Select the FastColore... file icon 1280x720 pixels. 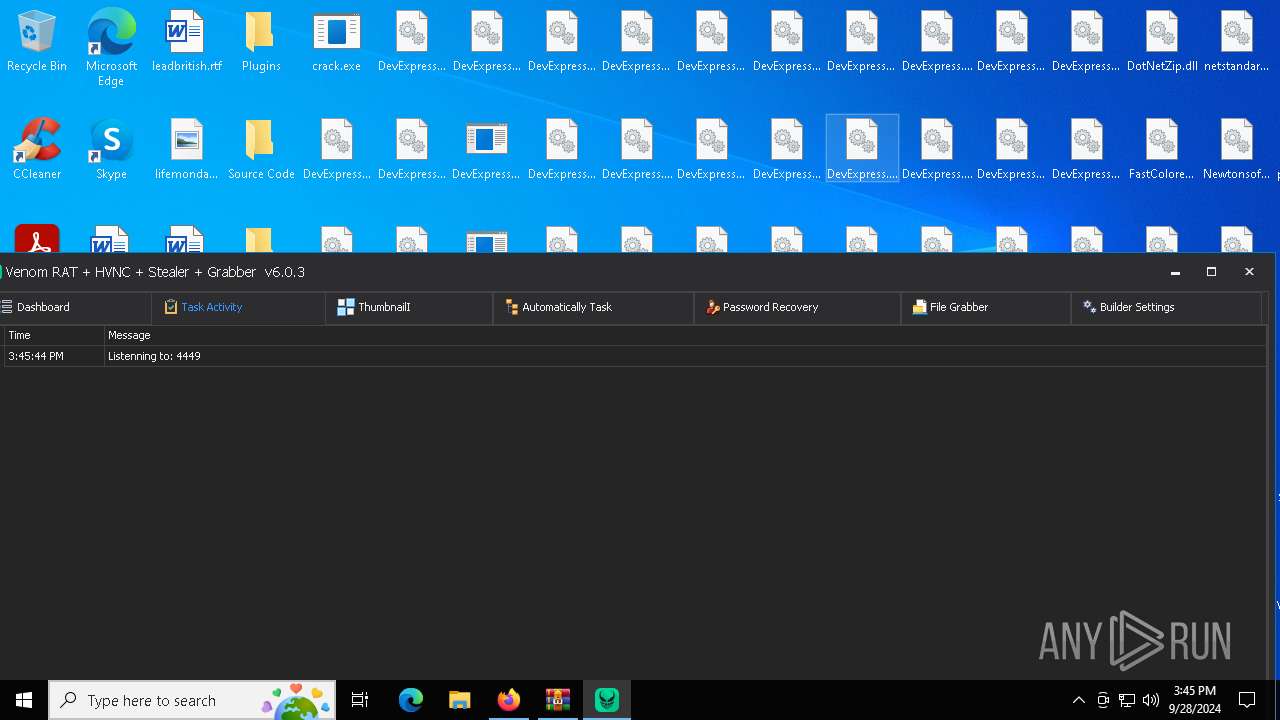pyautogui.click(x=1162, y=150)
